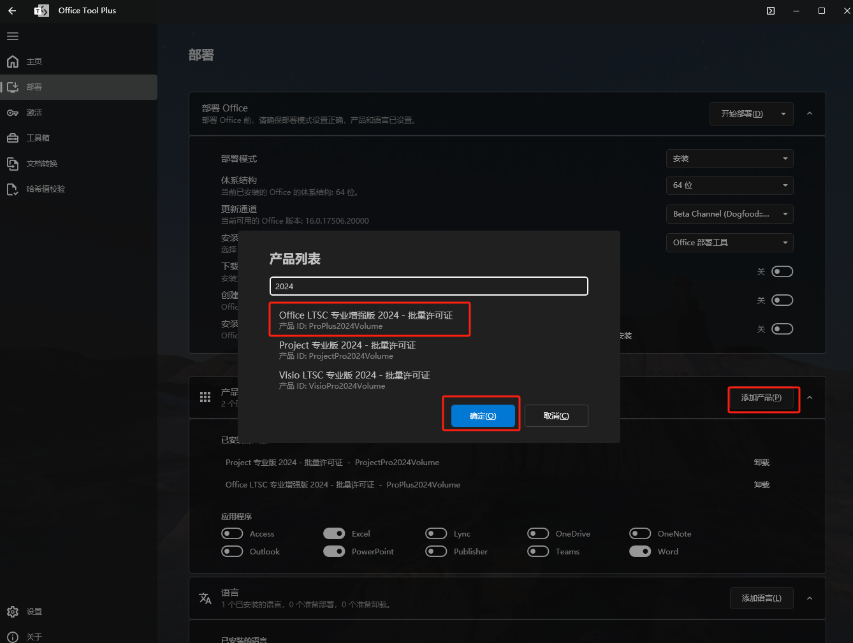
Task: Open the document conversion sidebar item
Action: (79, 163)
